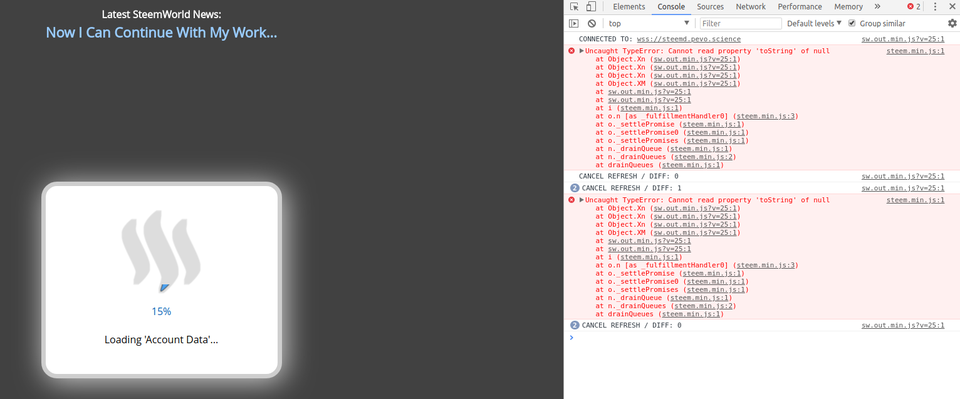Open DevTools three-dot customize menu

pyautogui.click(x=935, y=7)
